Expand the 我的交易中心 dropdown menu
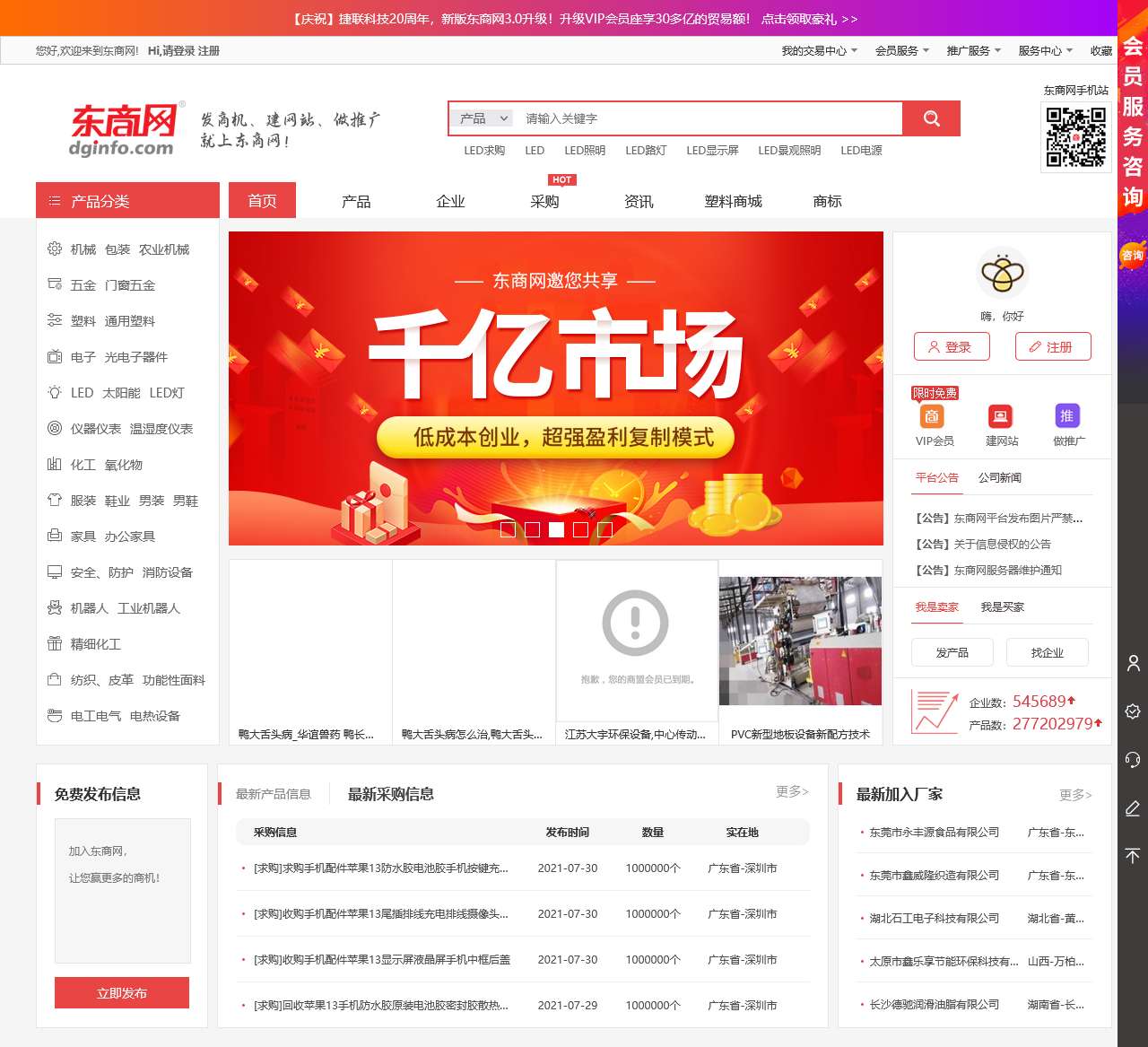Viewport: 1148px width, 1047px height. [x=819, y=51]
